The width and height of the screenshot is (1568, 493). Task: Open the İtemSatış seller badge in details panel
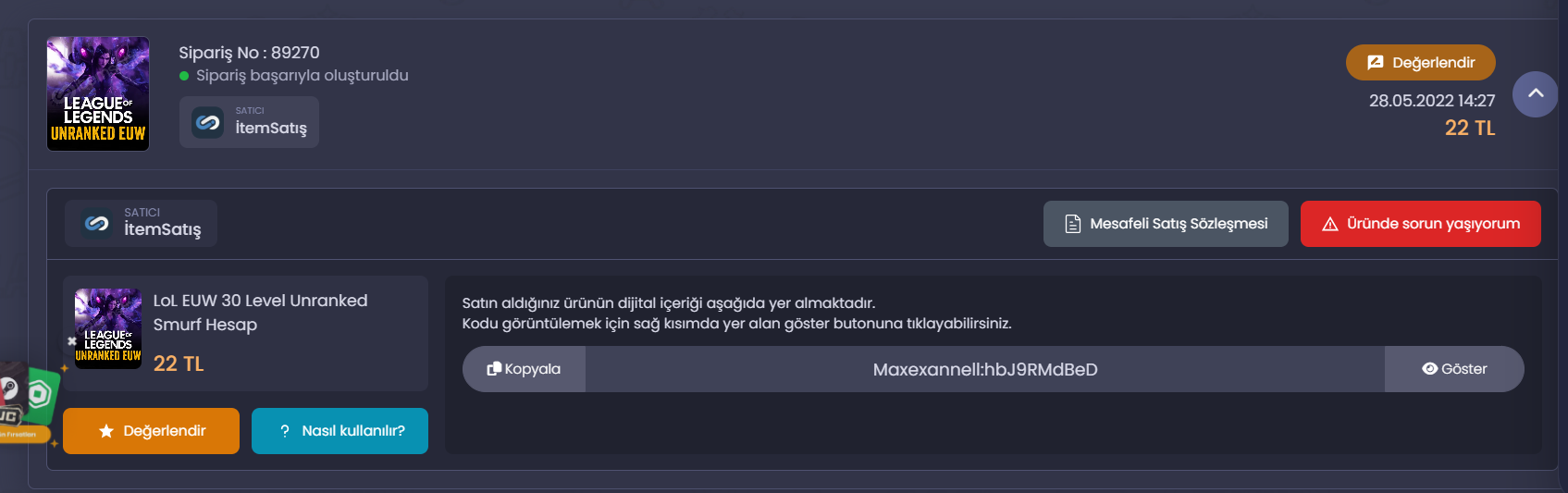[141, 223]
